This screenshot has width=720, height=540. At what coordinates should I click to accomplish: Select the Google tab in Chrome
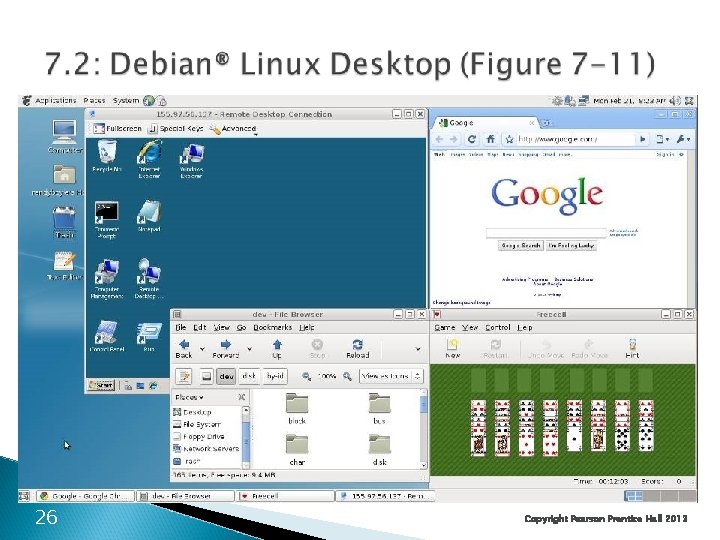(485, 123)
